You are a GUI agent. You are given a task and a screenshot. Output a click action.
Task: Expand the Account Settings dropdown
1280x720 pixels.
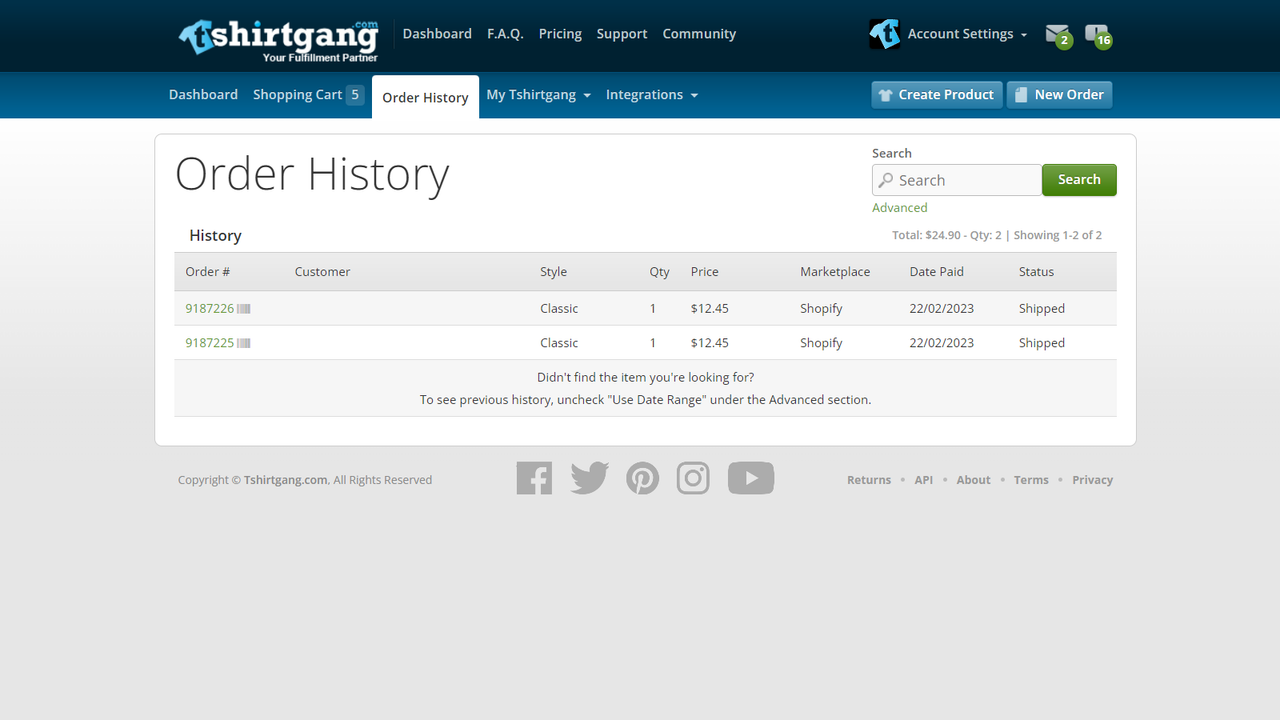967,34
